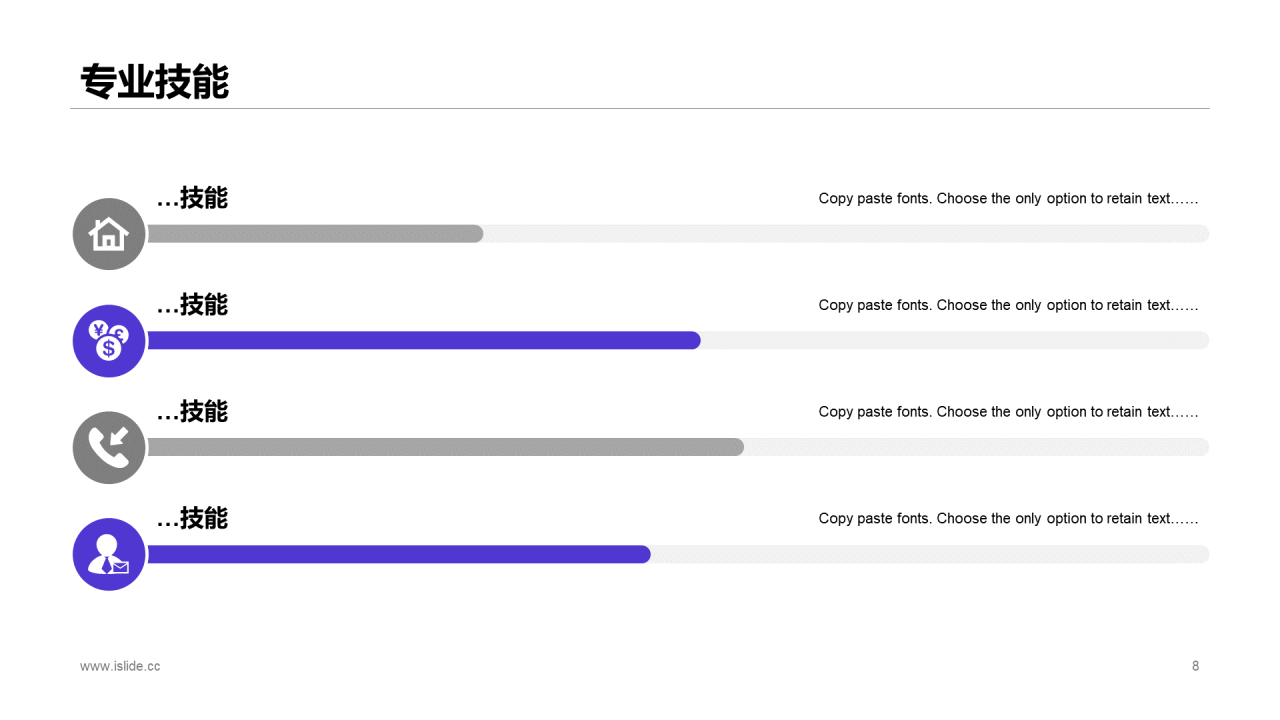1280x720 pixels.
Task: Click the page number 8 in footer
Action: tap(1195, 666)
